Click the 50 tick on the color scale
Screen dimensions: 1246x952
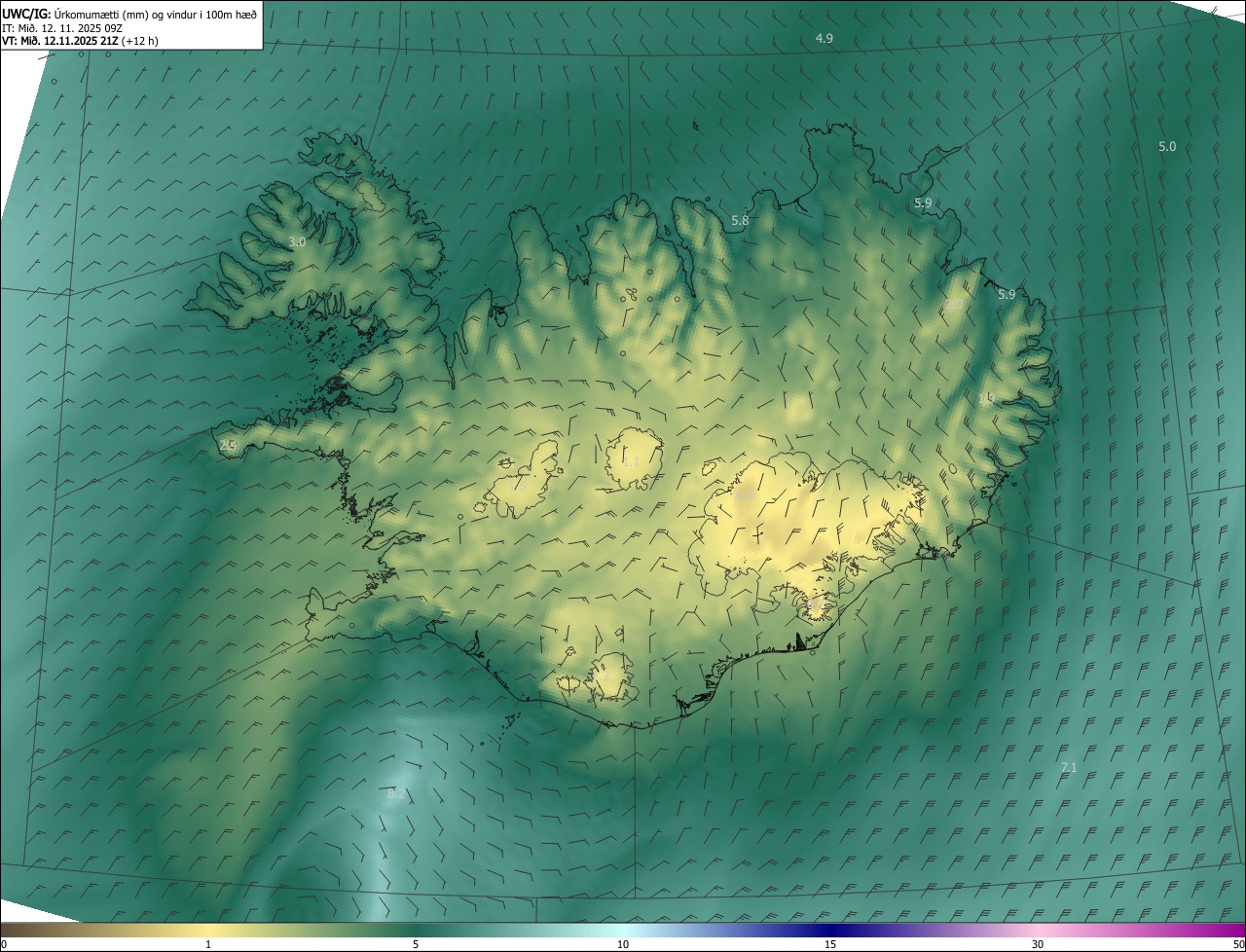click(x=1238, y=944)
